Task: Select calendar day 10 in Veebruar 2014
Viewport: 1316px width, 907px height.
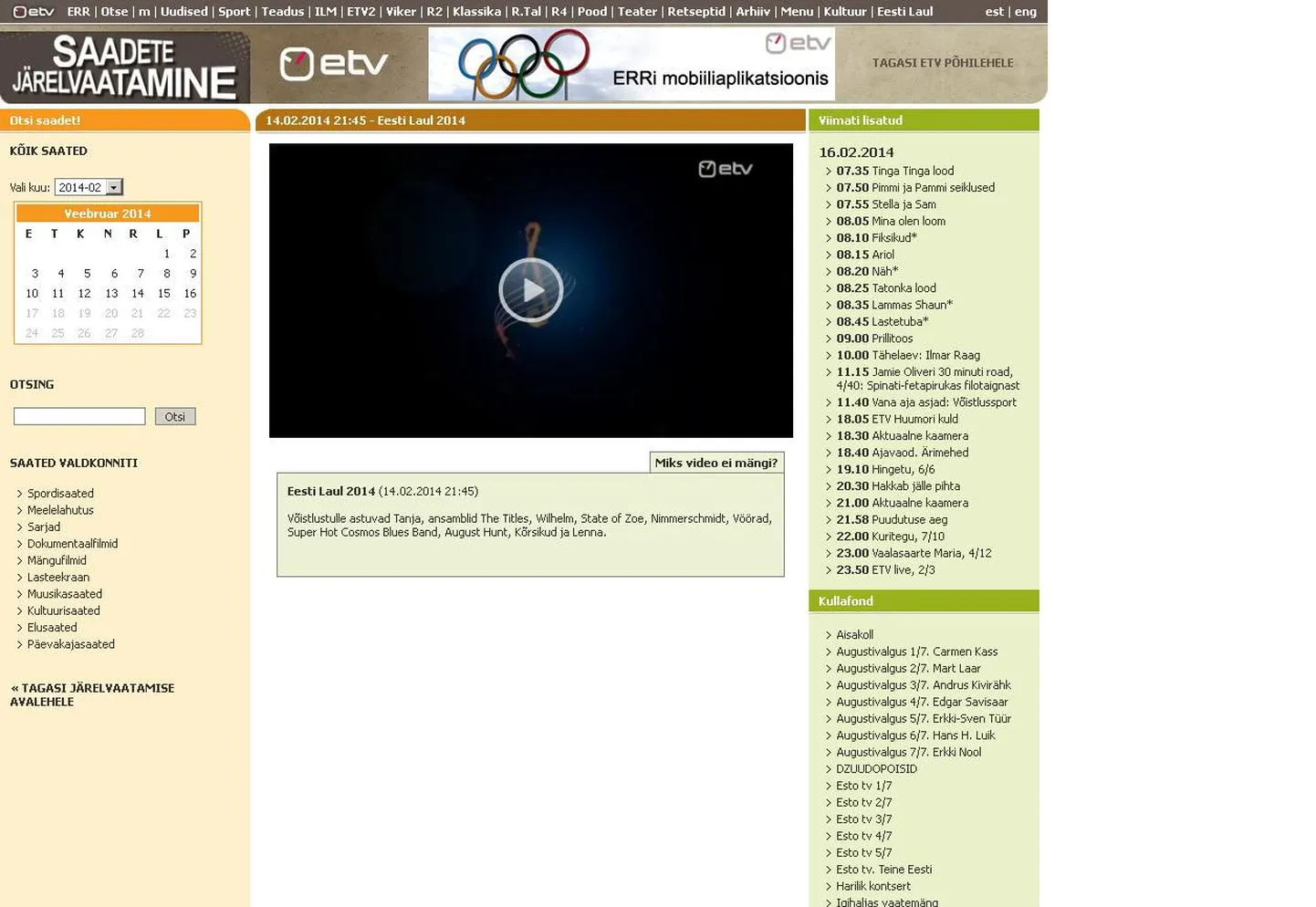Action: (32, 294)
